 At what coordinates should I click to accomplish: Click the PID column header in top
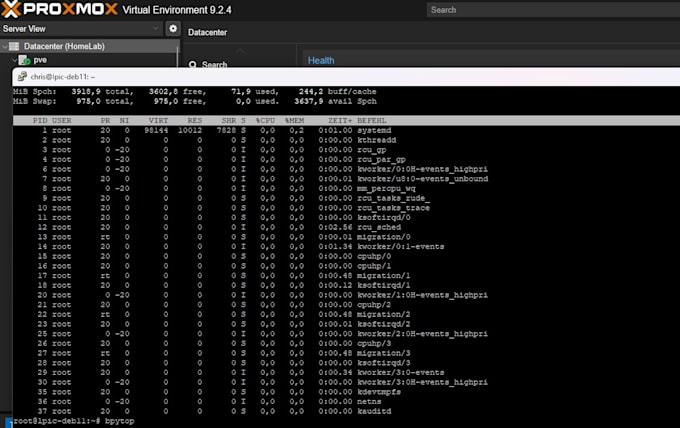40,121
